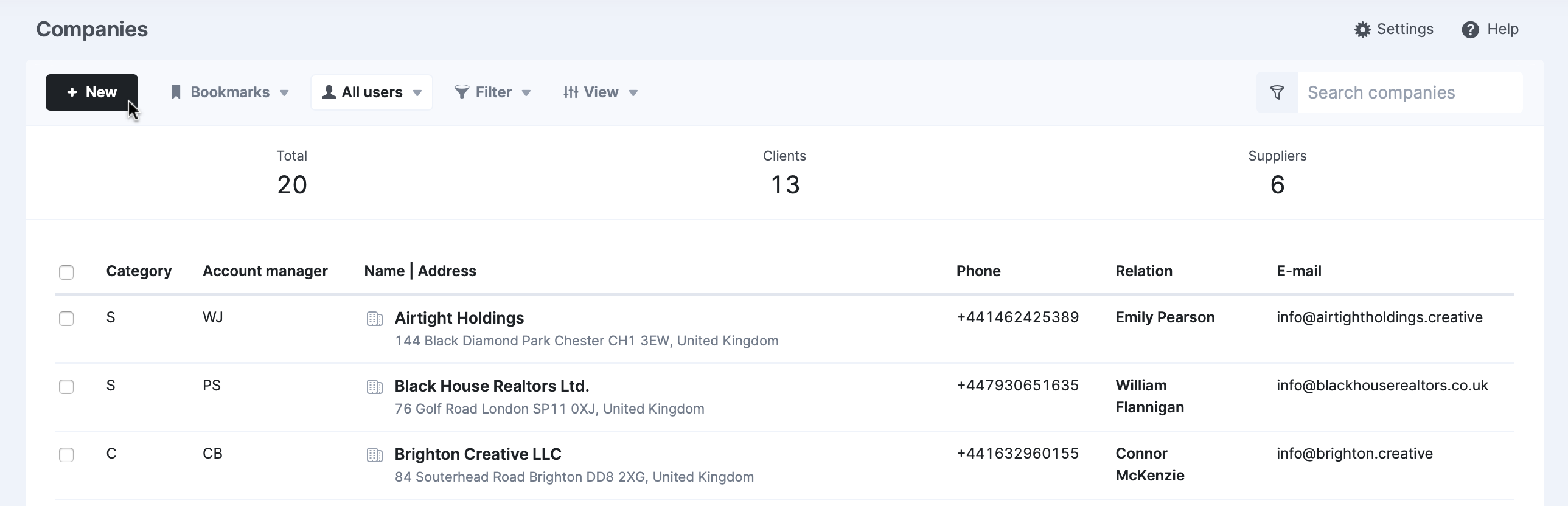Expand the All users dropdown
The image size is (1568, 506).
click(x=372, y=92)
